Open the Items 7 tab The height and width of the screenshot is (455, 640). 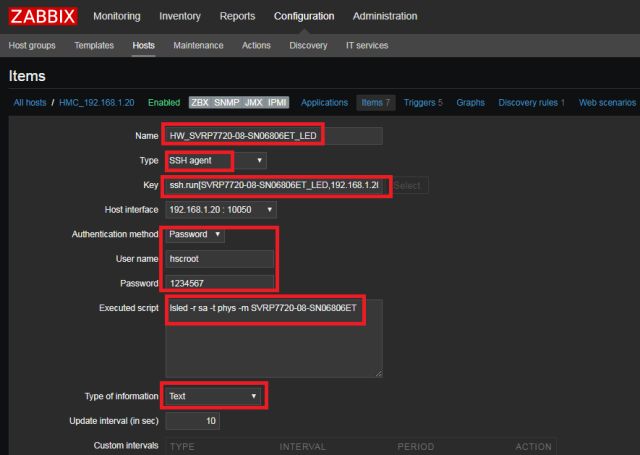click(x=376, y=102)
